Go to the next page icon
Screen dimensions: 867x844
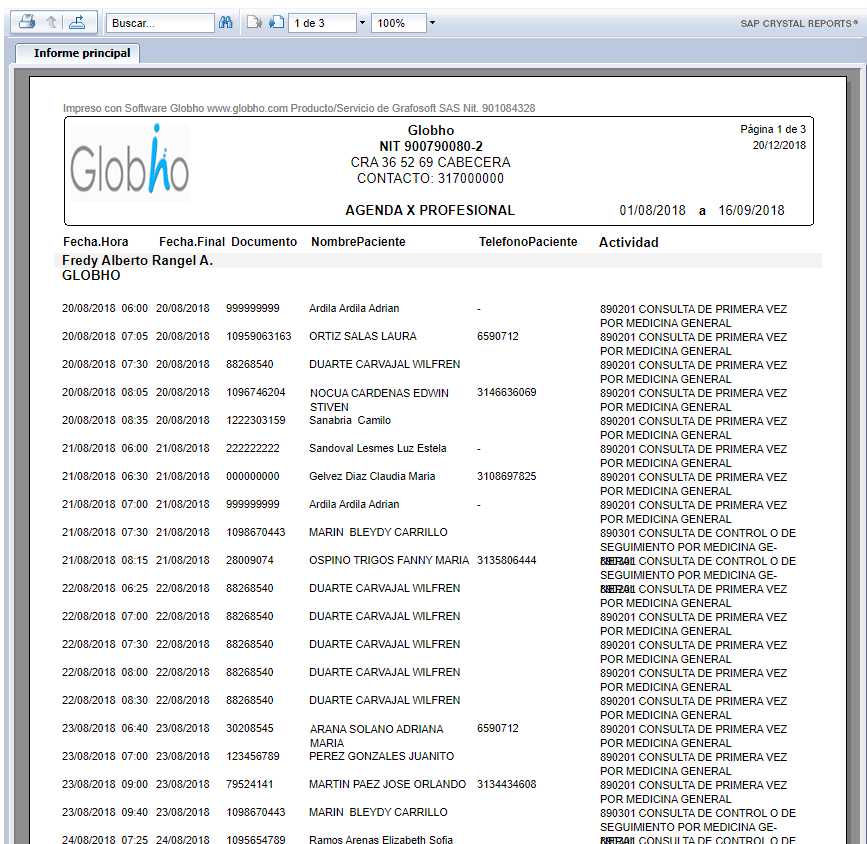(x=276, y=22)
